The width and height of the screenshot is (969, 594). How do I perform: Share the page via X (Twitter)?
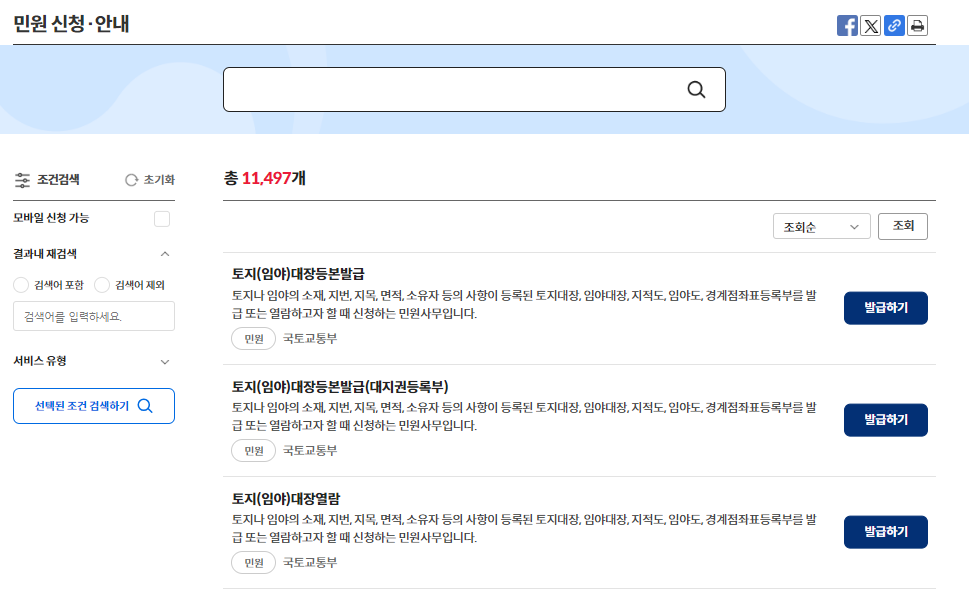pyautogui.click(x=870, y=25)
